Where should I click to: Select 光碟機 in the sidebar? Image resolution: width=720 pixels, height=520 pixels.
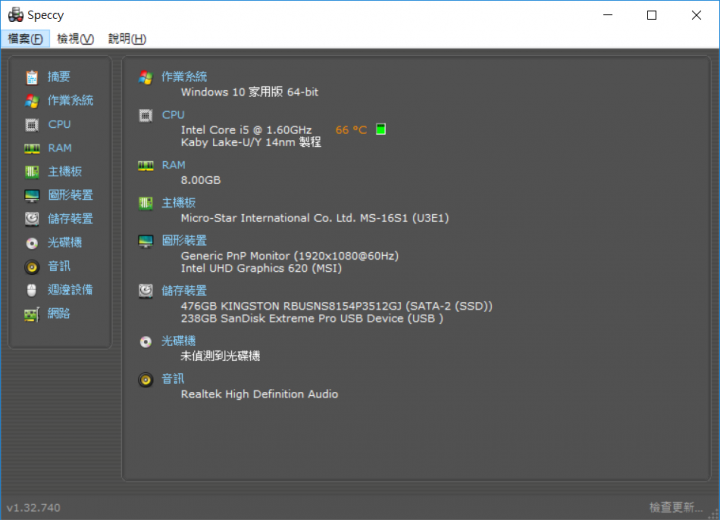point(65,243)
